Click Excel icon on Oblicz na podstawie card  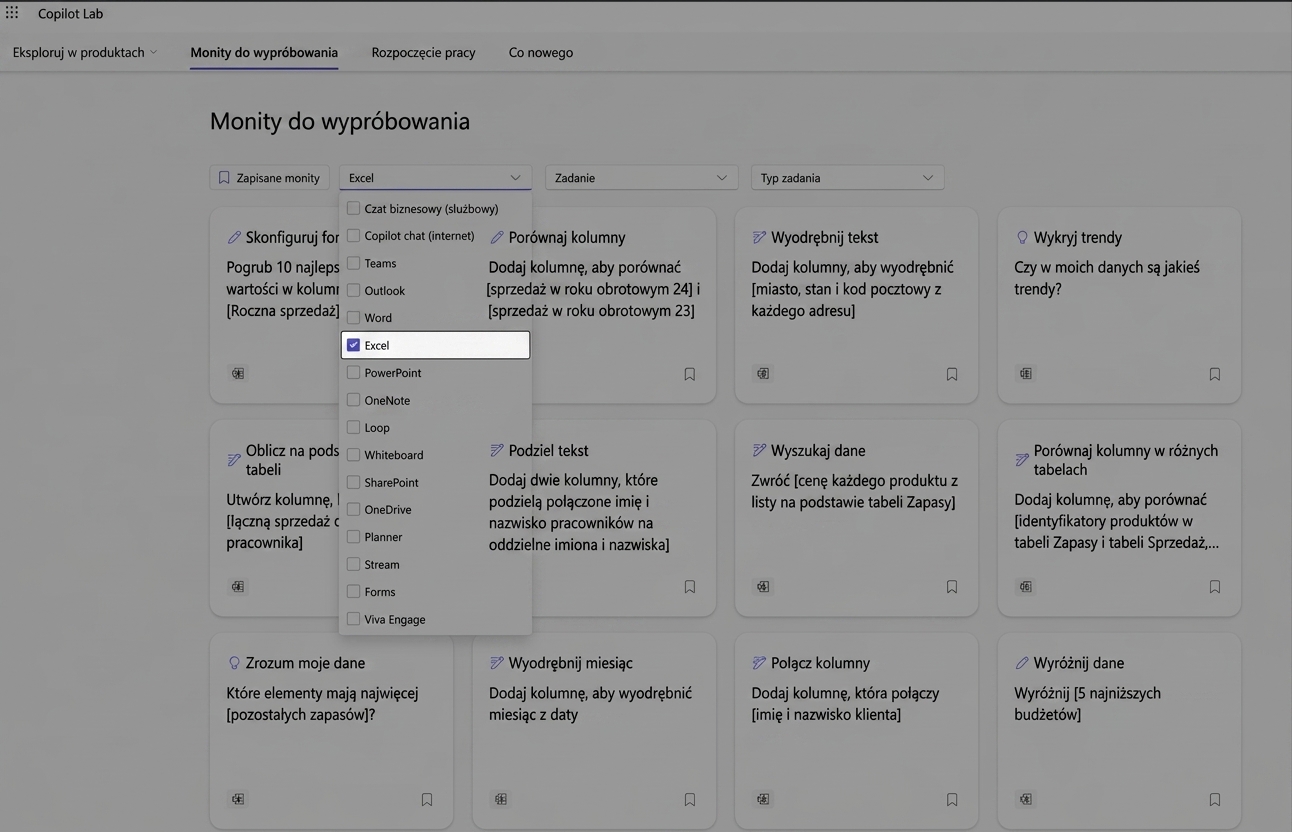pos(238,586)
